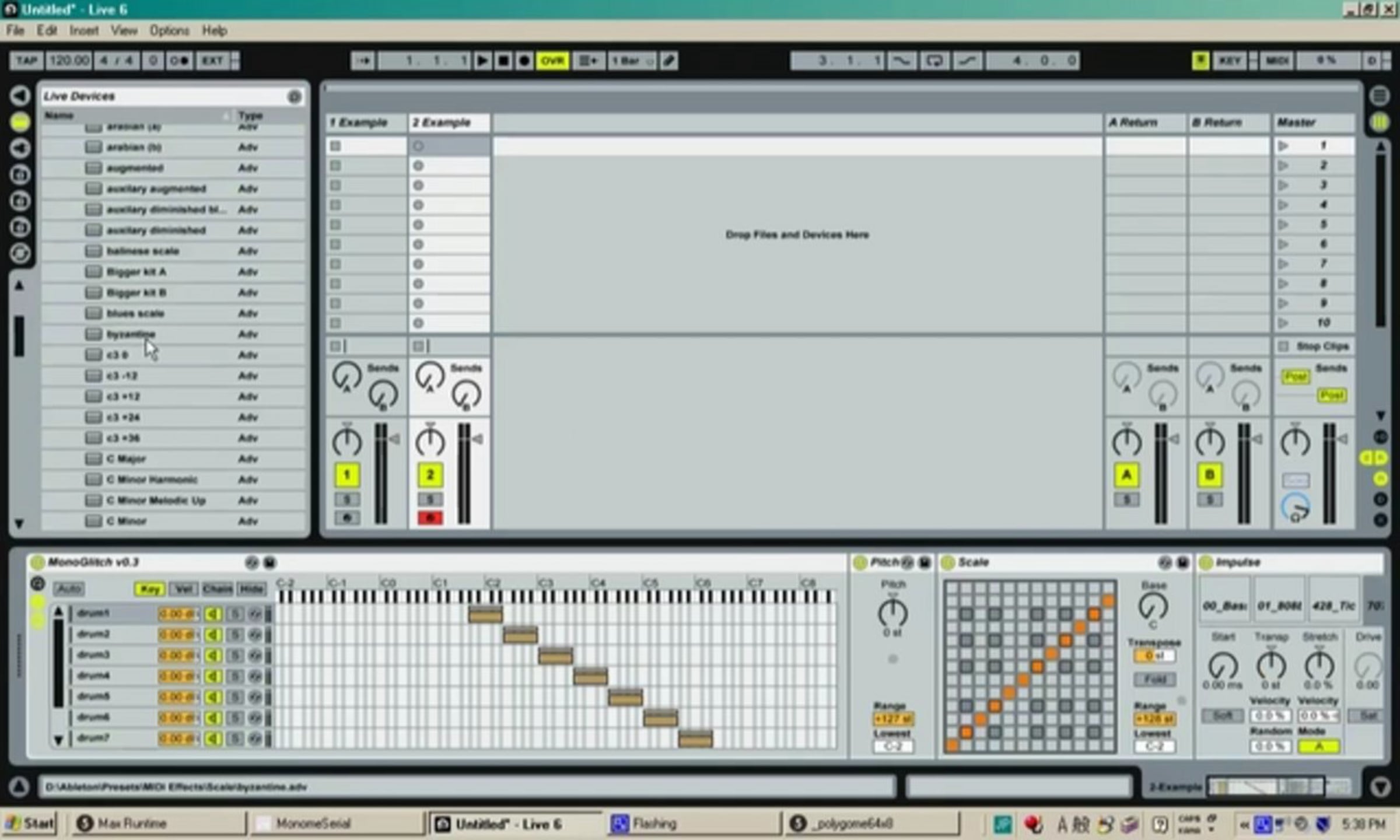Open the 1 Bar quantization menu

[632, 61]
